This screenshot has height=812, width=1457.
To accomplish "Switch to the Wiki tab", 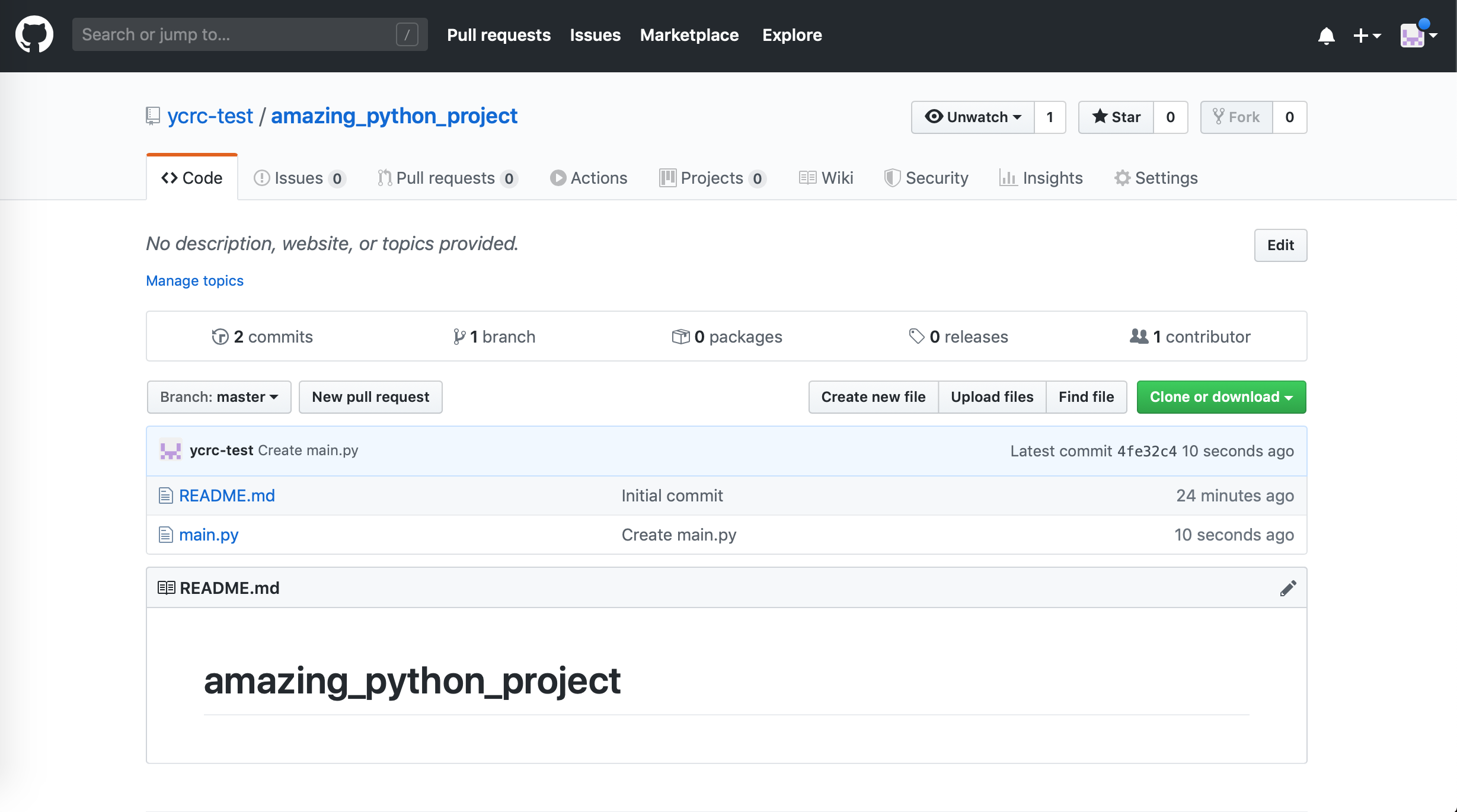I will coord(826,178).
